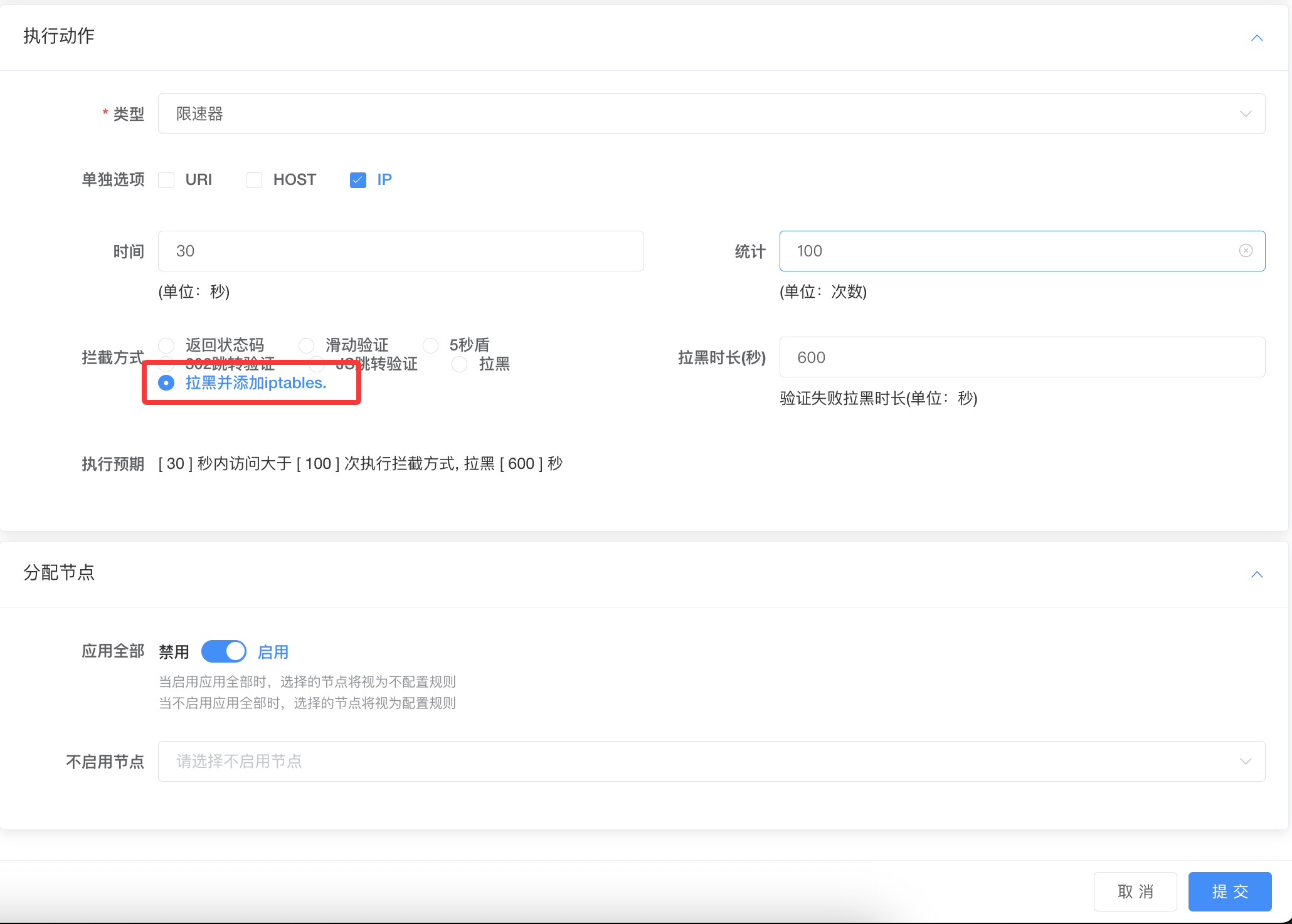Click the 分配节点 section title
Image resolution: width=1292 pixels, height=924 pixels.
pyautogui.click(x=59, y=572)
